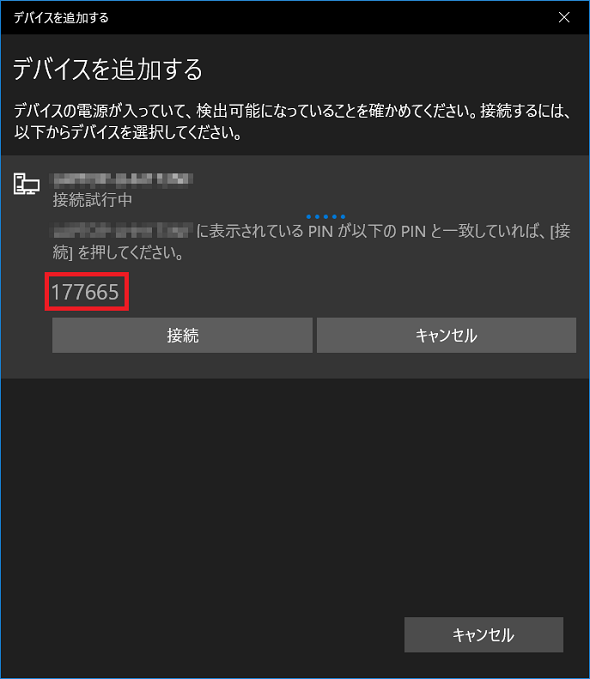Click the title bar text デバイスを追加する

pos(61,18)
